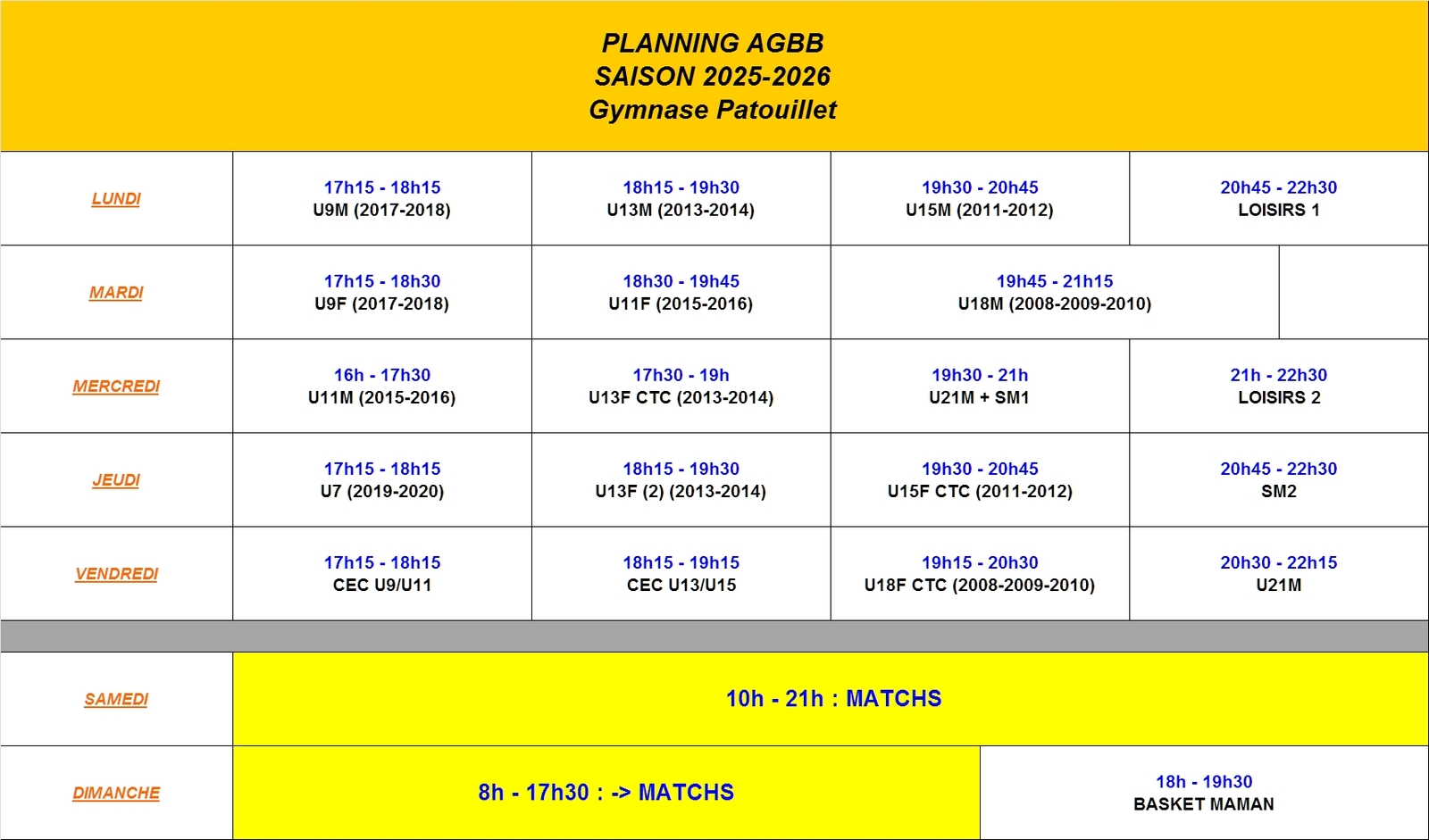Click the LOISIRS 2 time slot

click(1278, 387)
